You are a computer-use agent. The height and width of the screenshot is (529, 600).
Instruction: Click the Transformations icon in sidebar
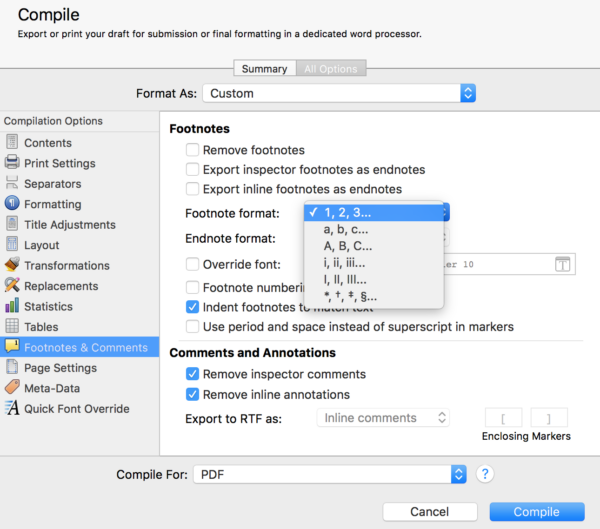pyautogui.click(x=12, y=265)
